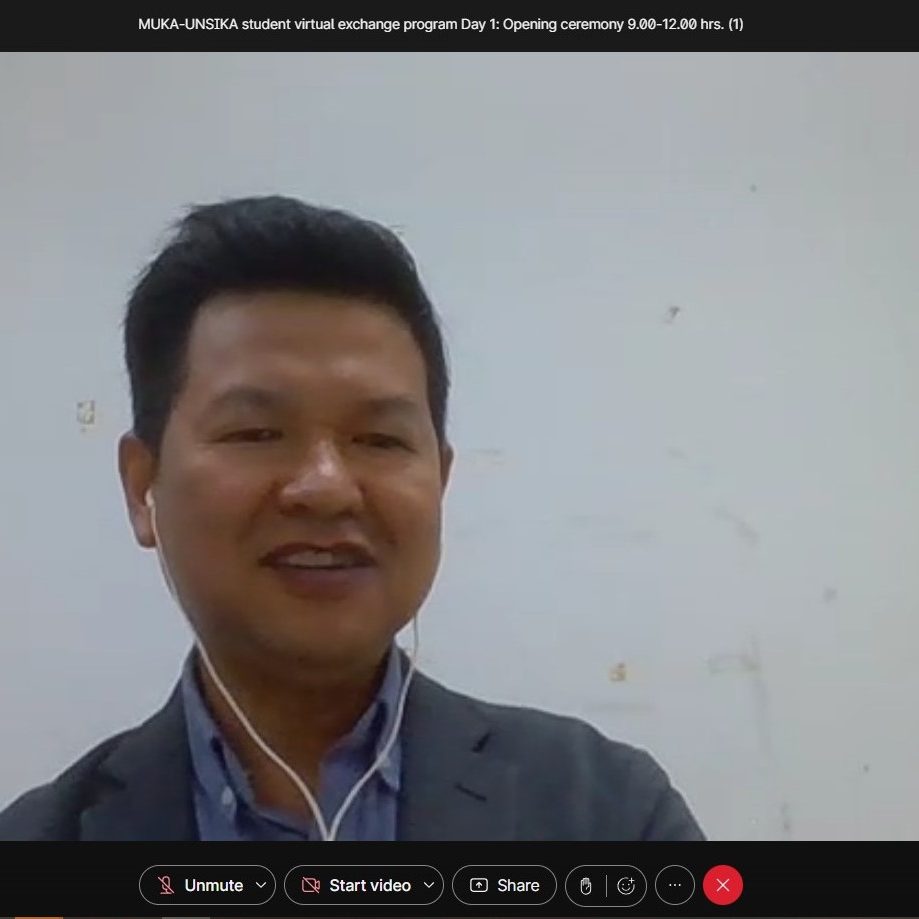Click the crossed-out microphone icon
The image size is (919, 919).
pyautogui.click(x=166, y=885)
